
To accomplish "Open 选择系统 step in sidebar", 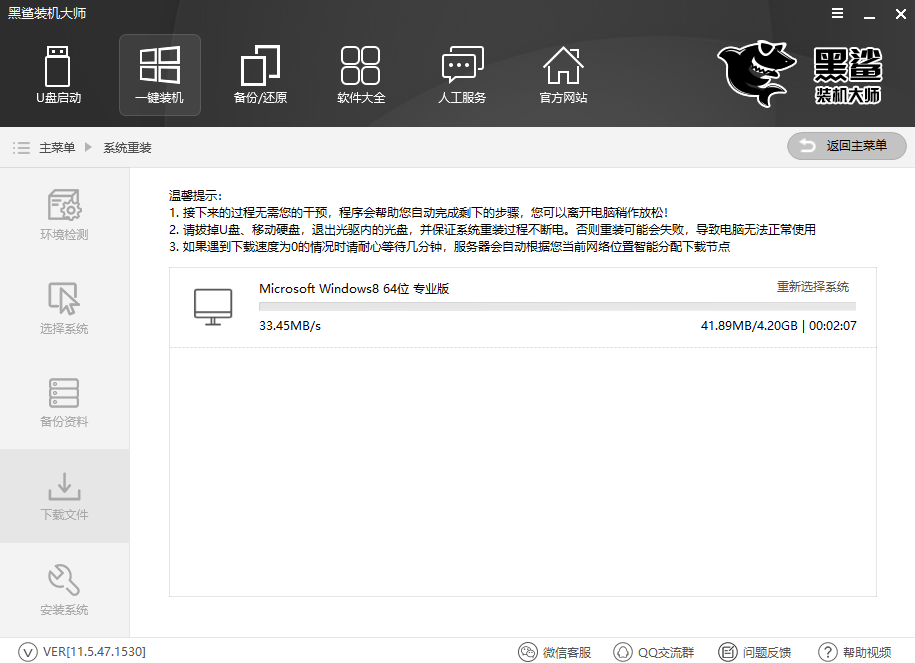I will click(x=64, y=308).
